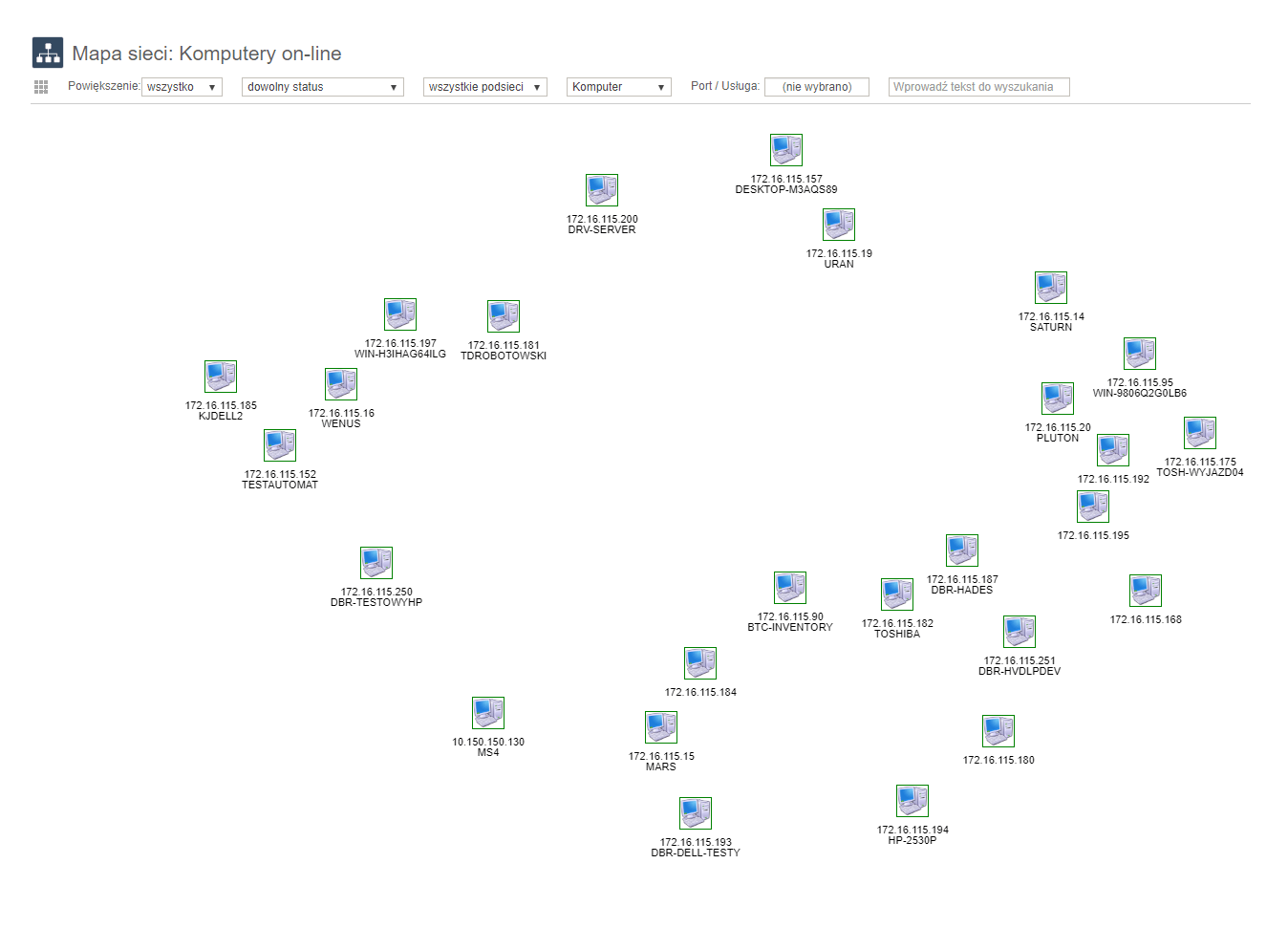Screen dimensions: 1288x950
Task: Select the DRV-SERVER computer icon
Action: tap(602, 190)
